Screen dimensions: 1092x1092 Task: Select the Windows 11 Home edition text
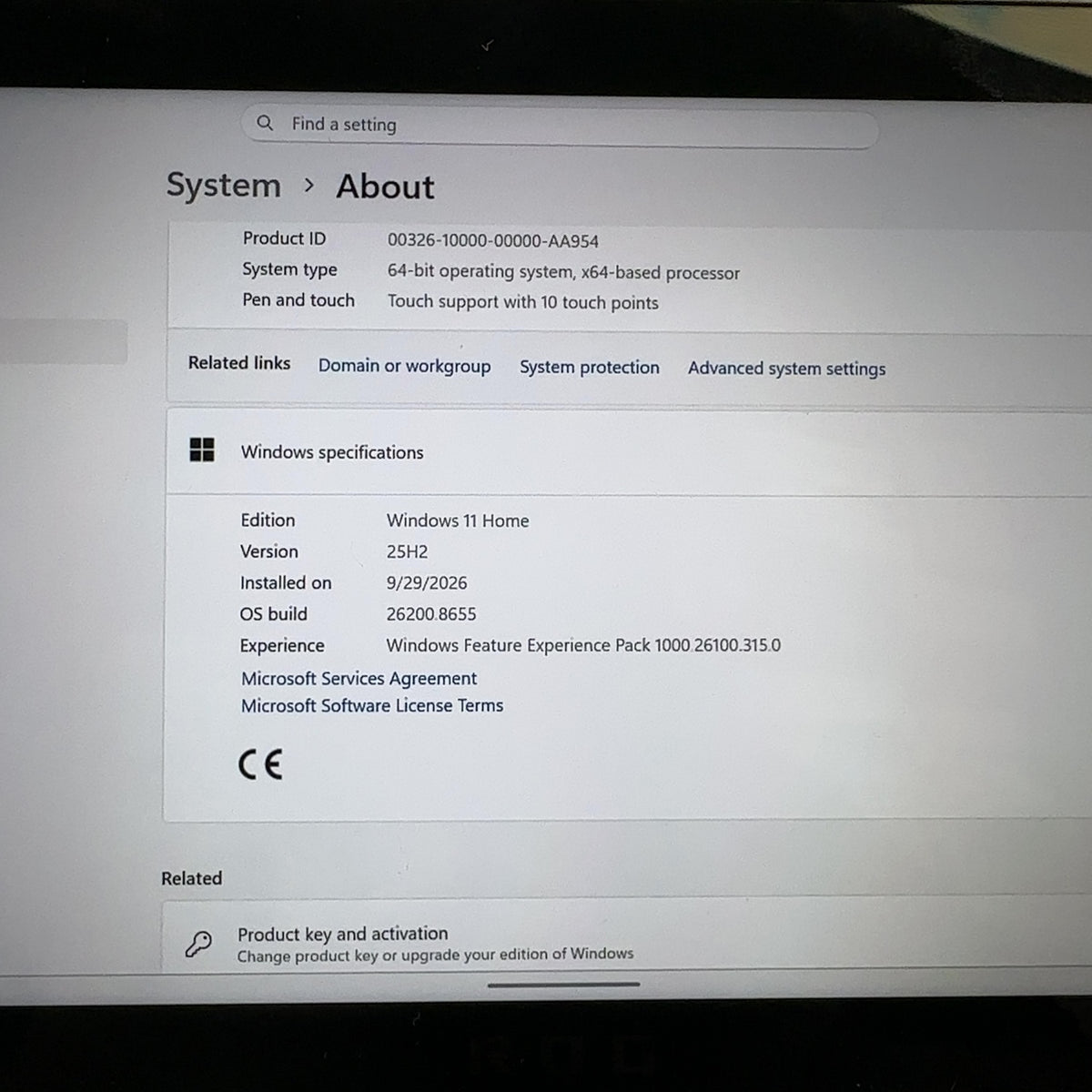click(458, 521)
